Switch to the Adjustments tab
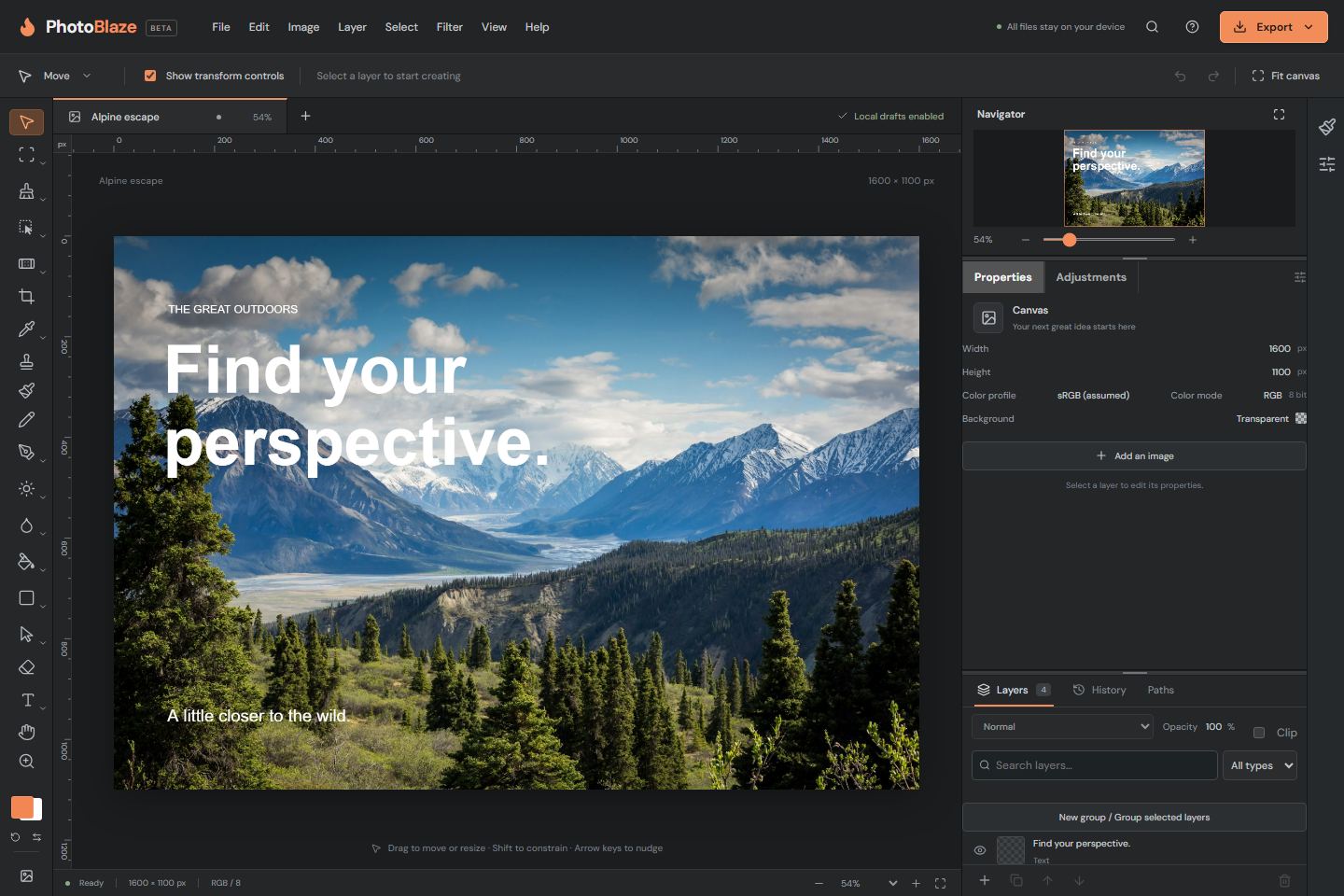The image size is (1344, 896). tap(1091, 277)
